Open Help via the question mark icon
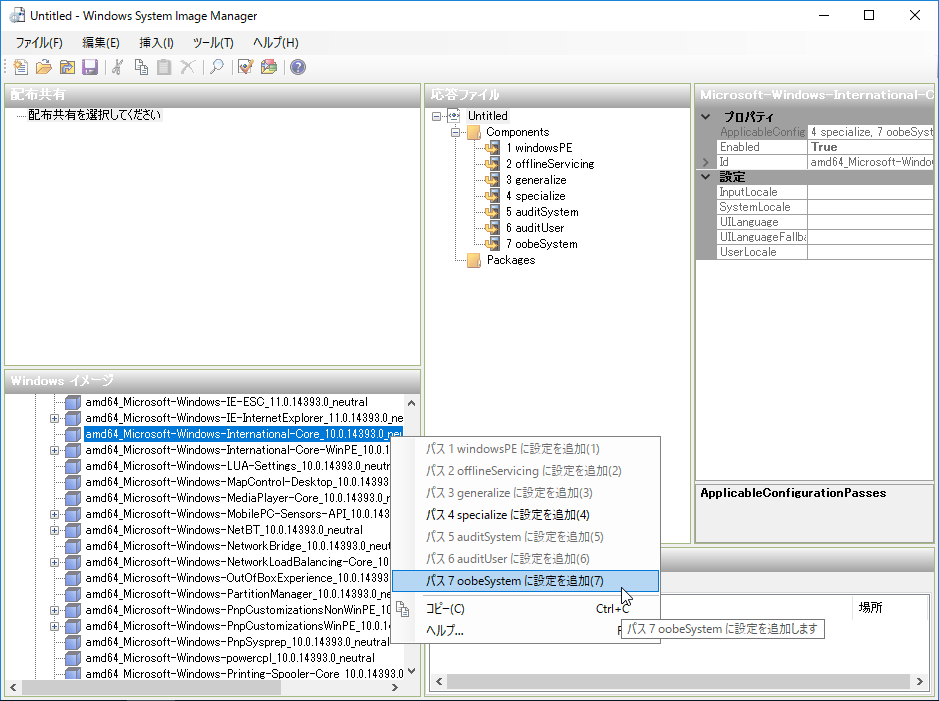Viewport: 939px width, 701px height. pyautogui.click(x=298, y=67)
